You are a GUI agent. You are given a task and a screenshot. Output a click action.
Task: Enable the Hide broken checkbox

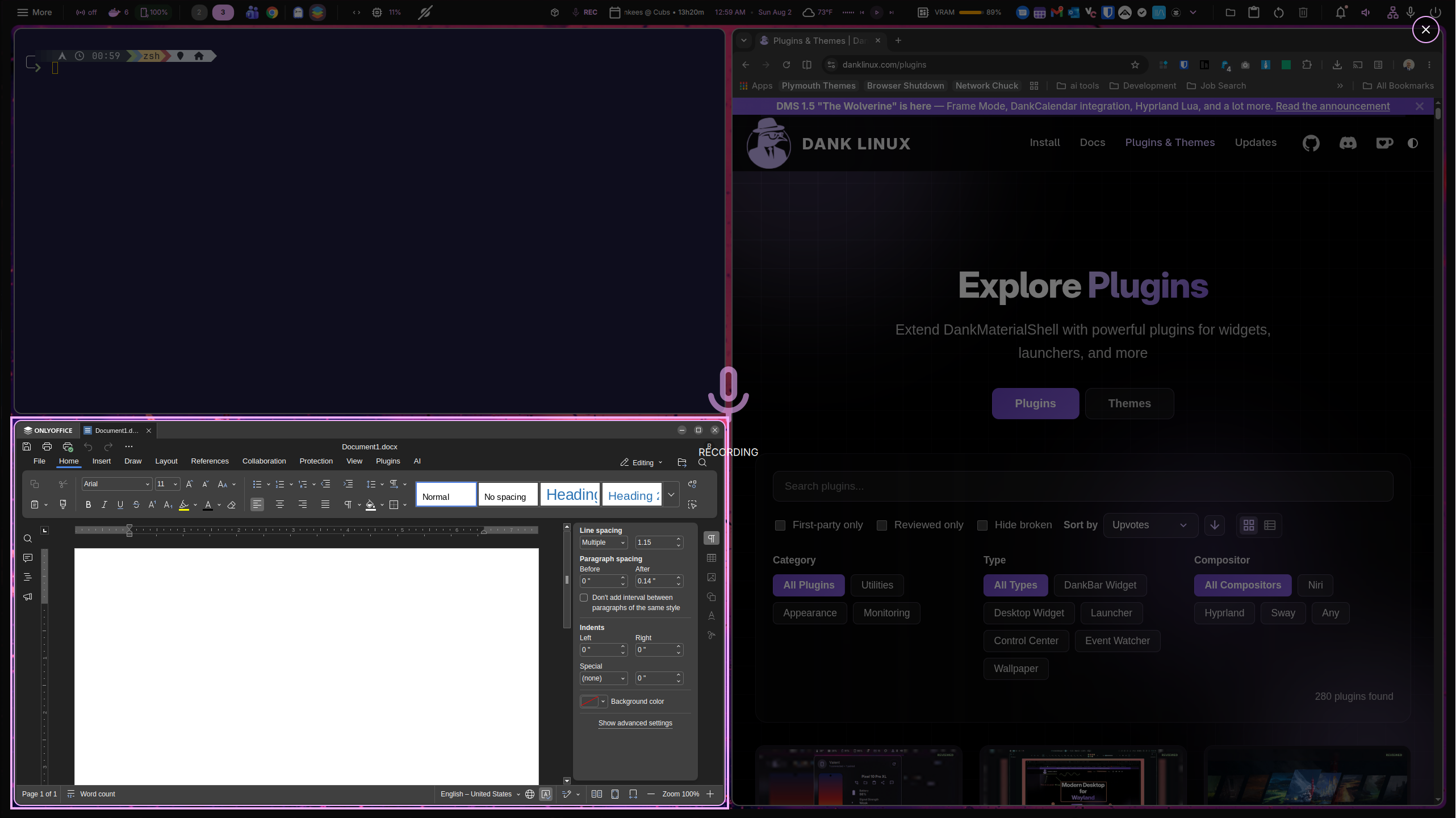tap(982, 525)
